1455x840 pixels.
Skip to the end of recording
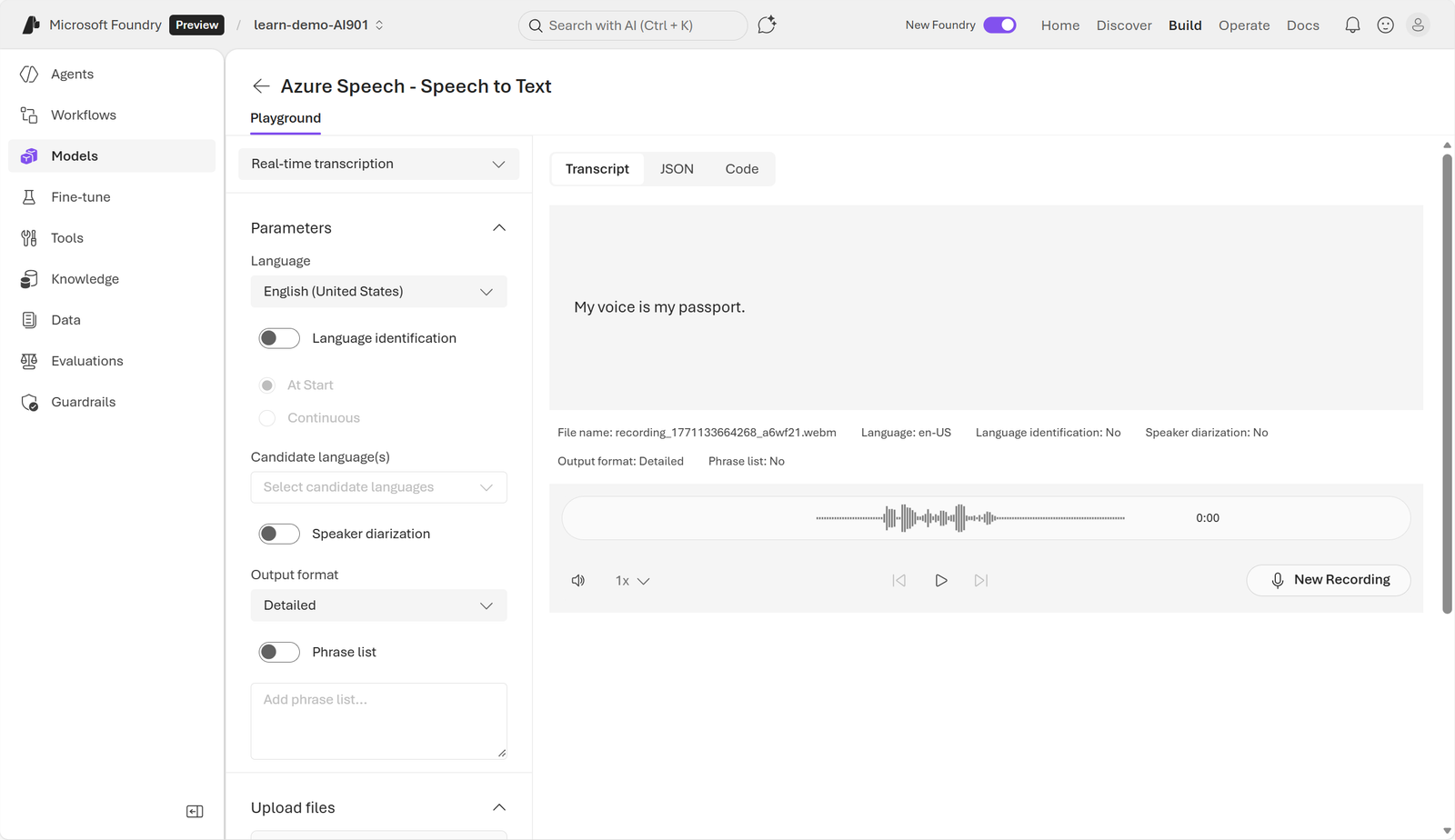coord(981,580)
